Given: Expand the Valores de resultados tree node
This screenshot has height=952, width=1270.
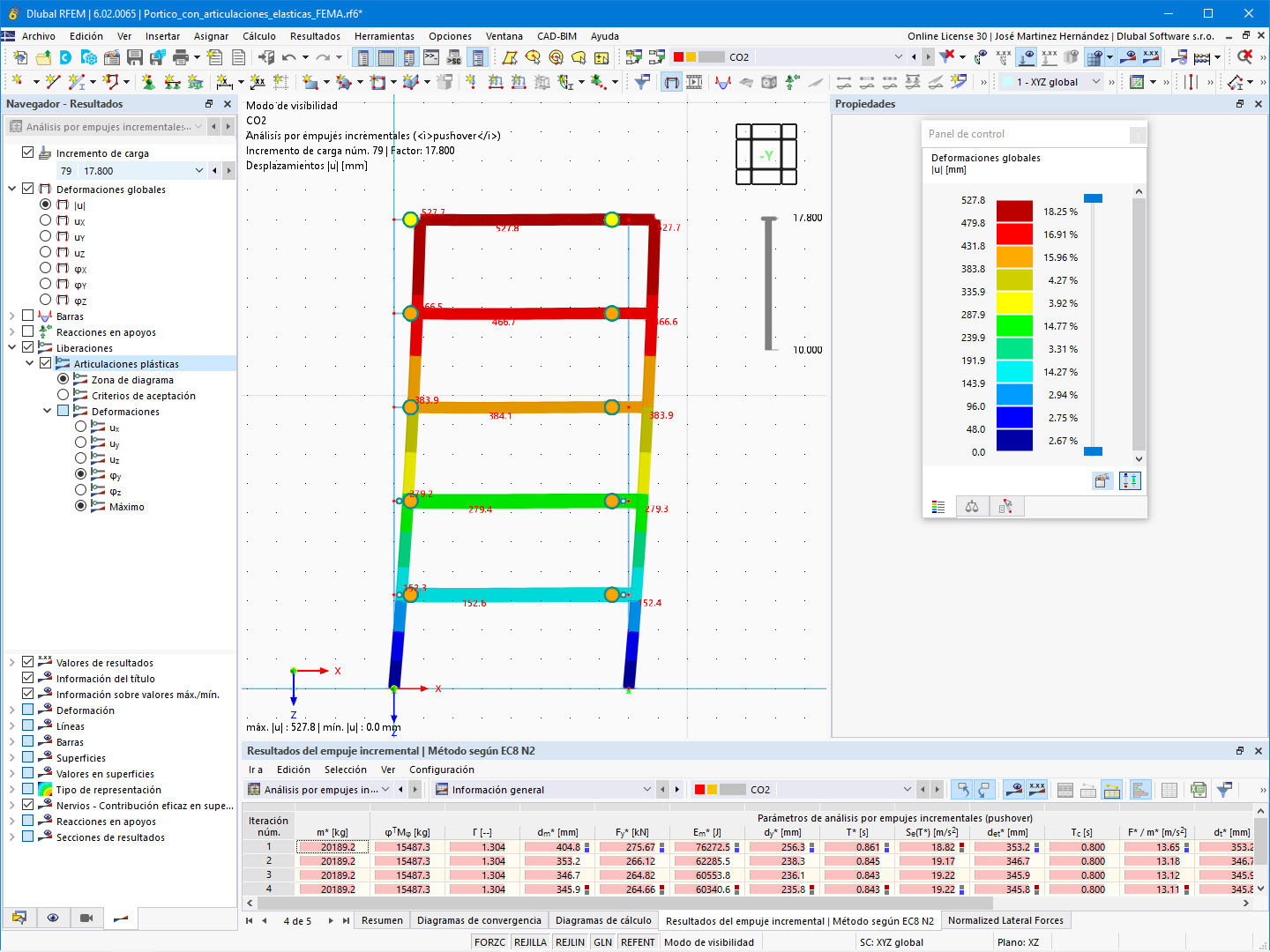Looking at the screenshot, I should point(12,662).
